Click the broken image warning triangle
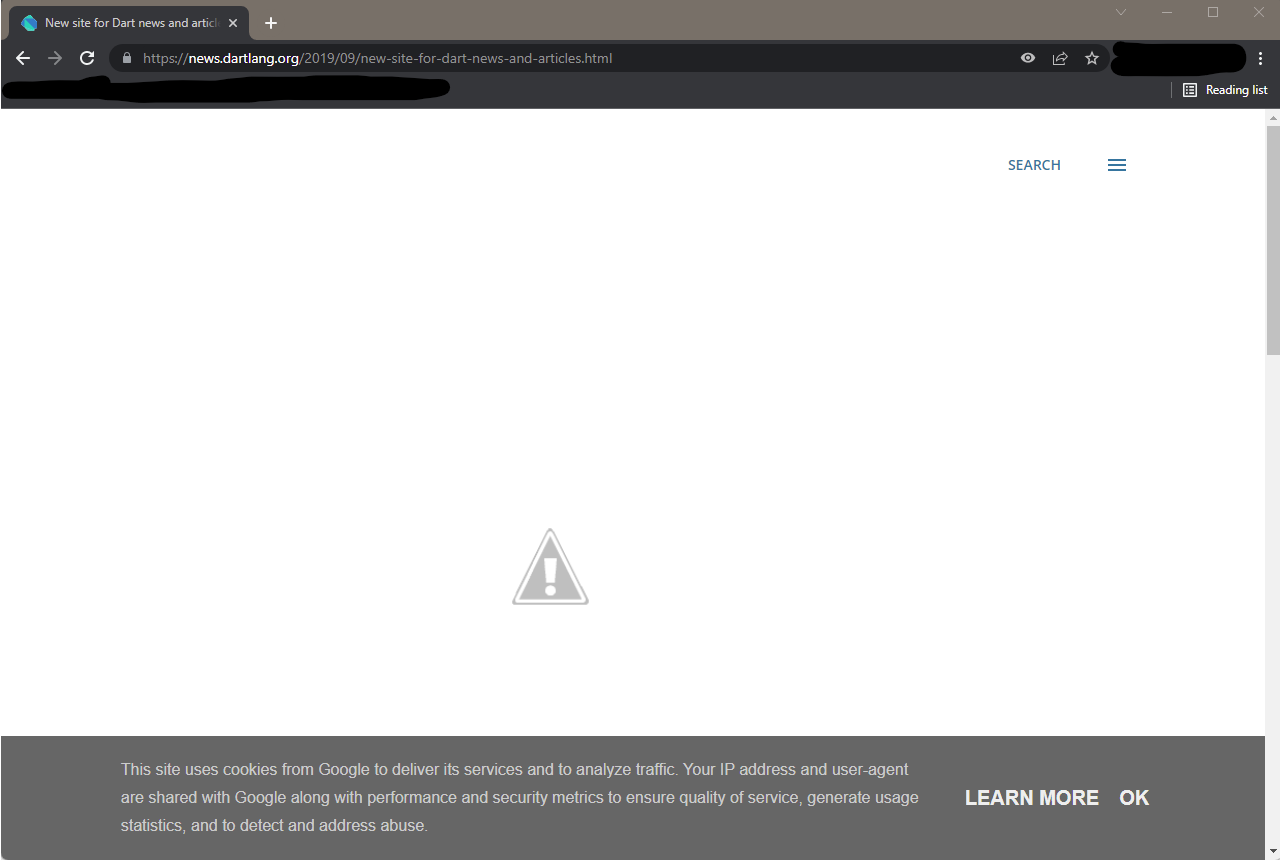1280x860 pixels. pos(550,567)
